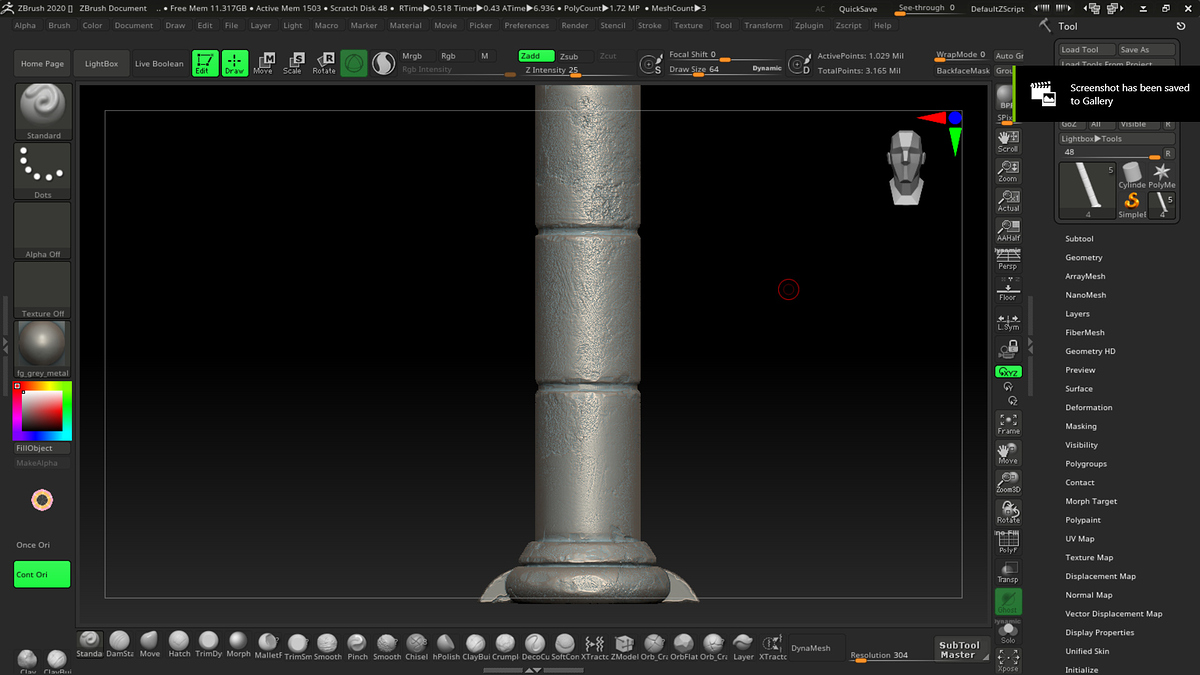The height and width of the screenshot is (675, 1200).
Task: Expand the Display Properties subpalette
Action: [x=1100, y=633]
